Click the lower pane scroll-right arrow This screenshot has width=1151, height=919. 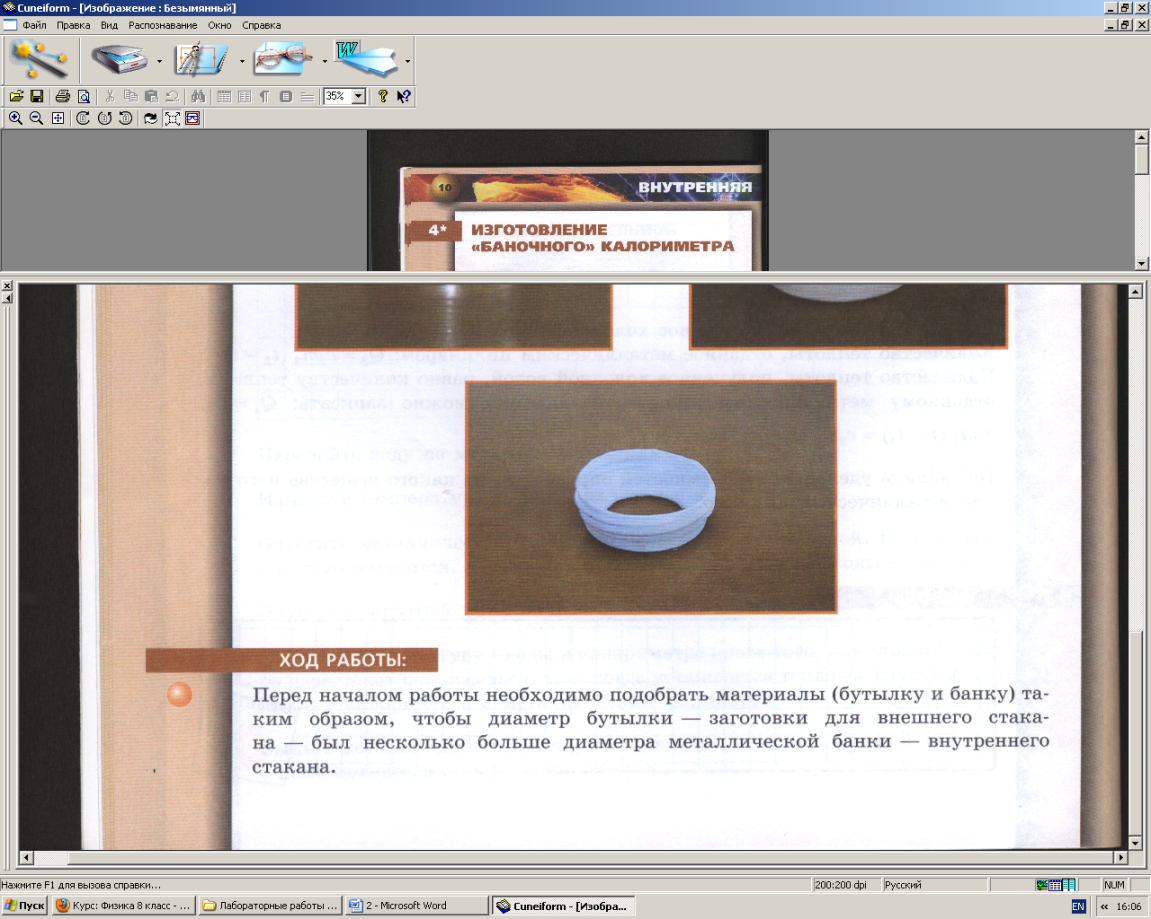click(x=1121, y=857)
